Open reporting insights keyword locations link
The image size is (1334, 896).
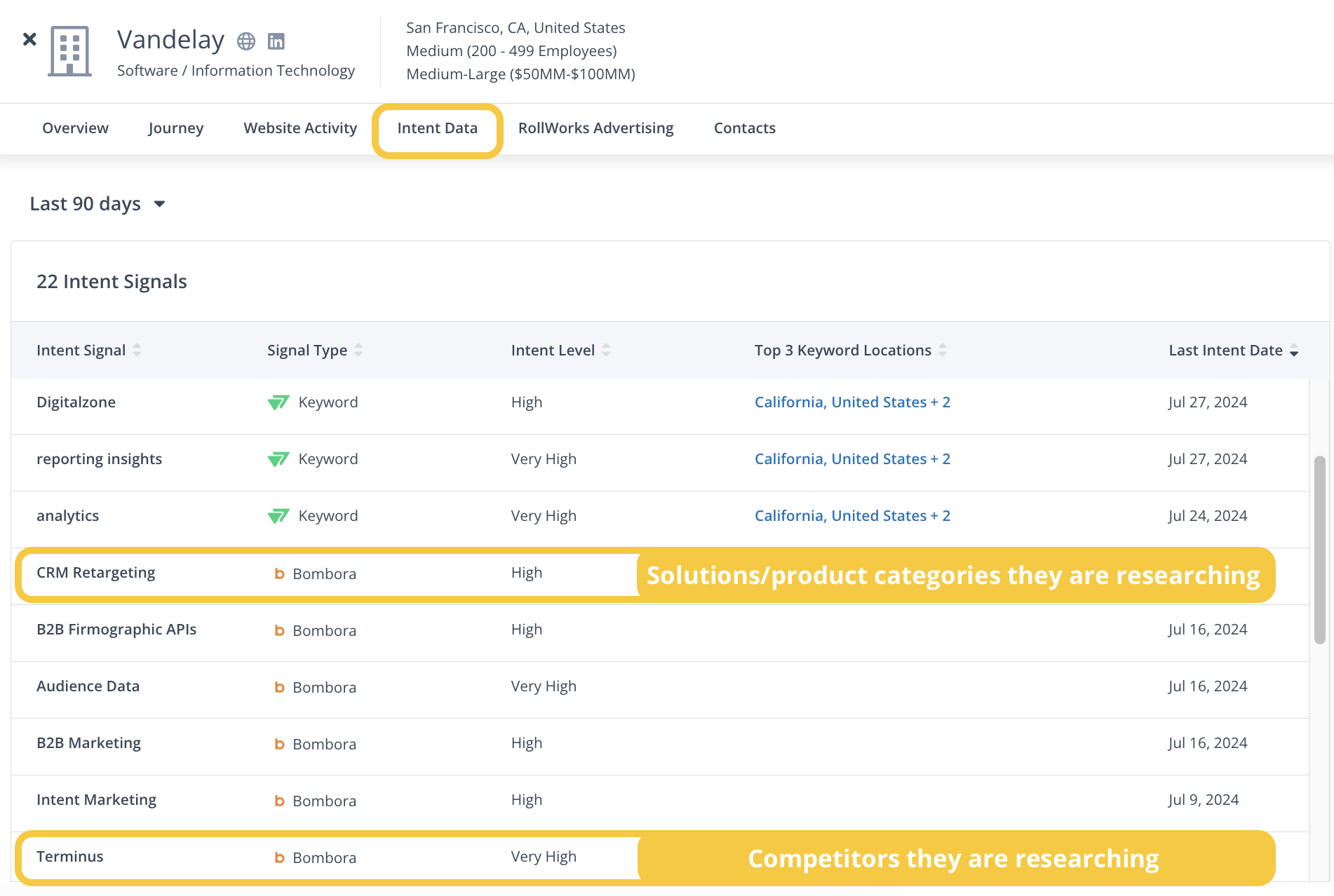pos(852,459)
